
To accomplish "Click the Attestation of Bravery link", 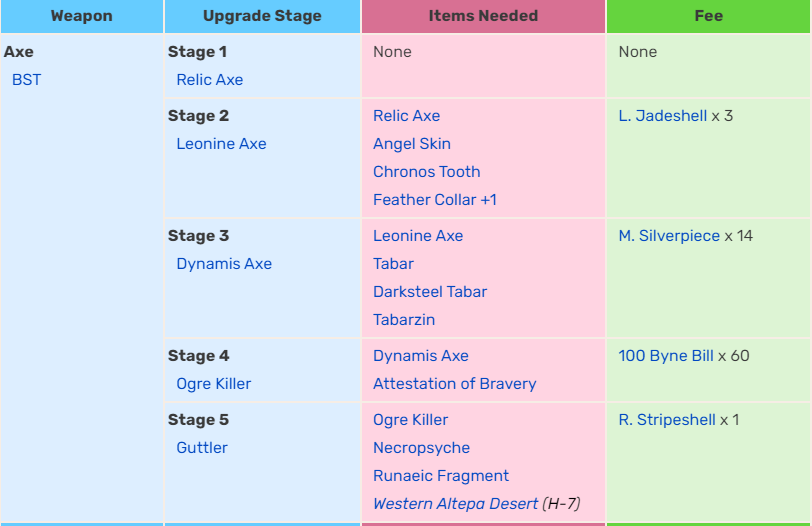I will 454,384.
